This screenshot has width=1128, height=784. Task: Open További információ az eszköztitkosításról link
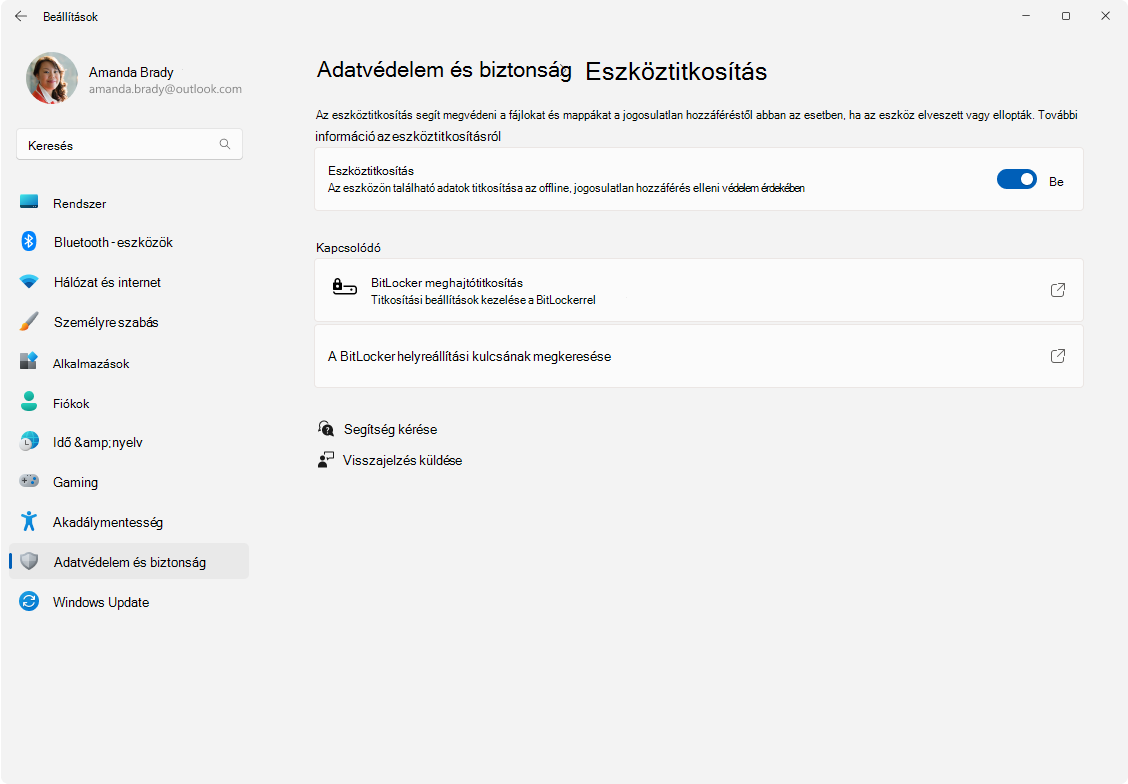408,136
